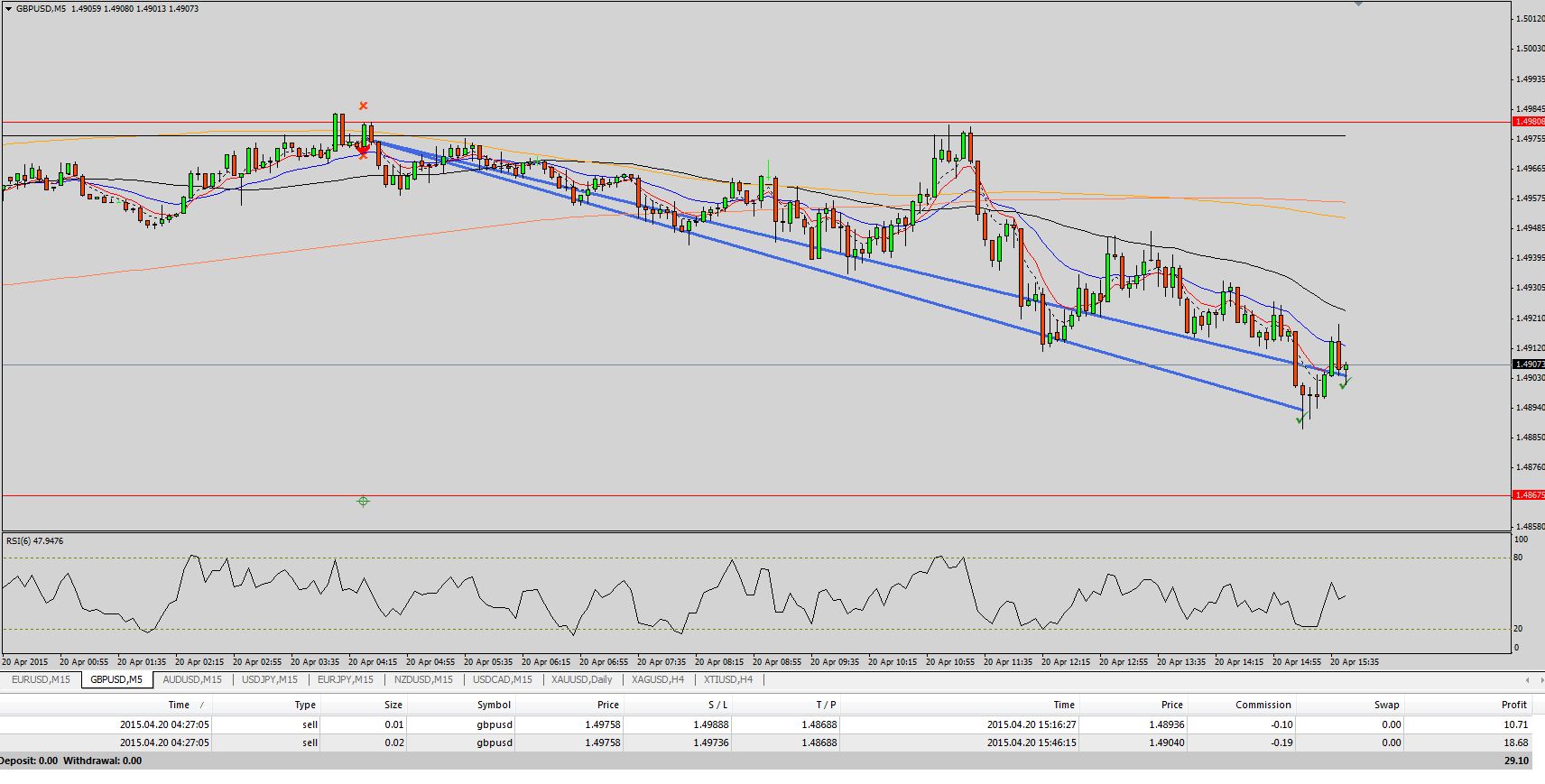Screen dimensions: 1545x784
Task: Sort by the Commission column header
Action: (x=1263, y=705)
